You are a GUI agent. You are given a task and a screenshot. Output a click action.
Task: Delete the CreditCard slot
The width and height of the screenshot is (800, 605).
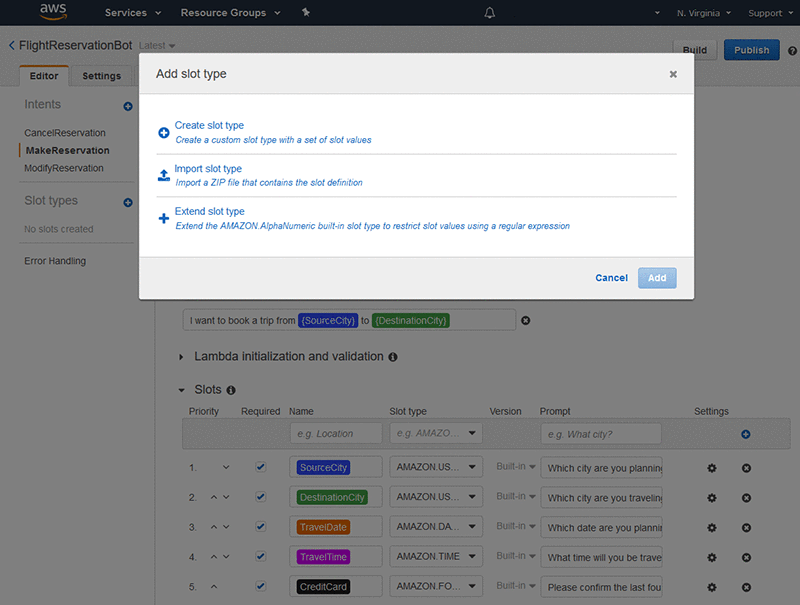(746, 587)
